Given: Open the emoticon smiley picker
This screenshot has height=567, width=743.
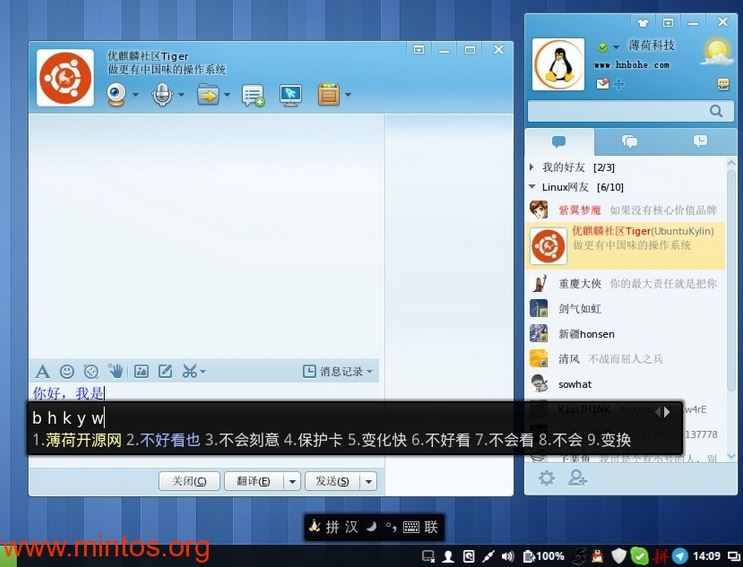Looking at the screenshot, I should coord(67,371).
